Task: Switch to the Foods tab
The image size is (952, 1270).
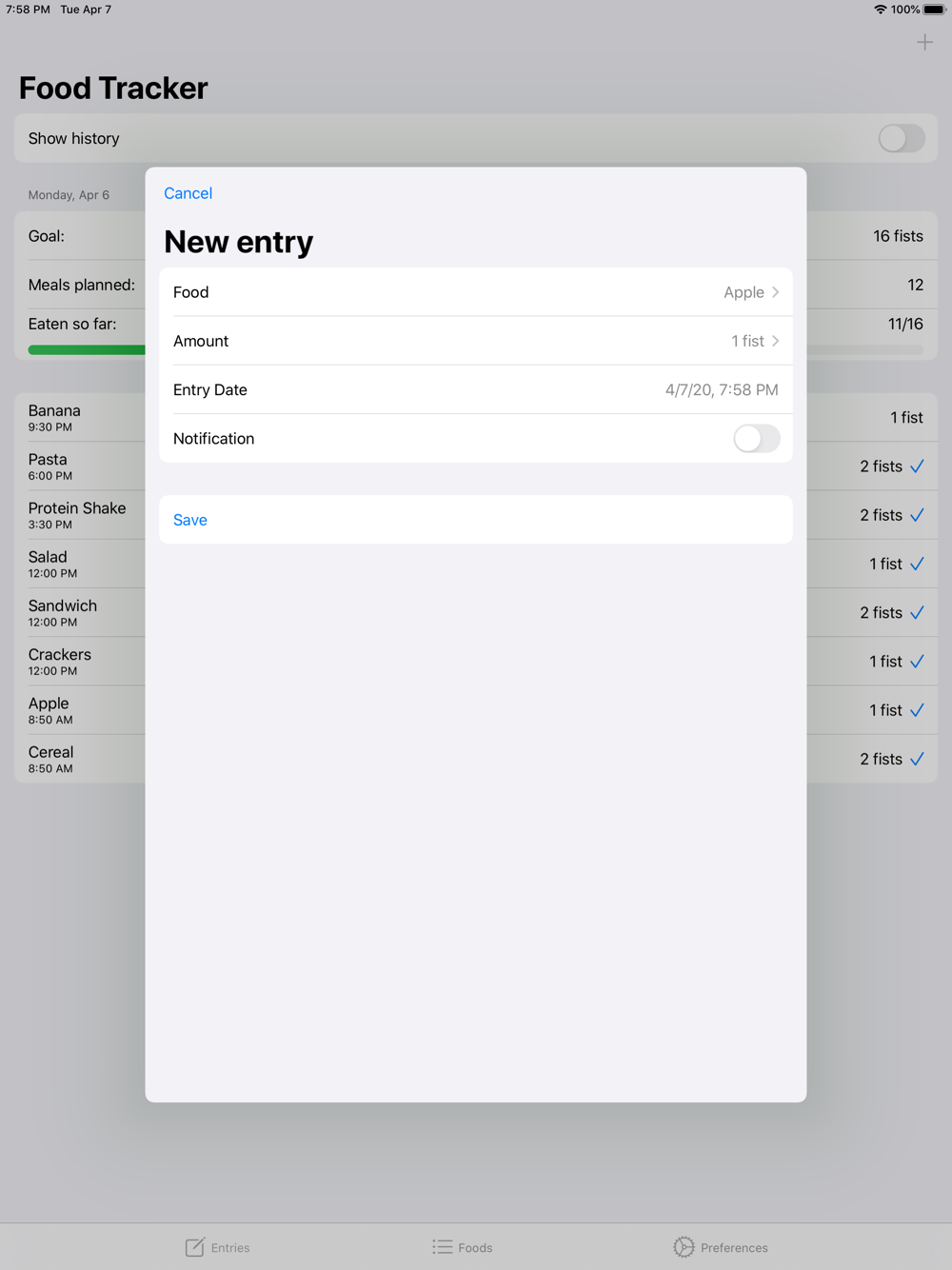Action: coord(463,1247)
